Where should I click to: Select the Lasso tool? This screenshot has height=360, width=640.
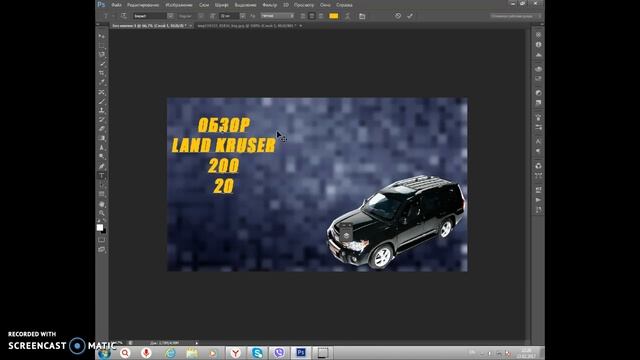(102, 54)
